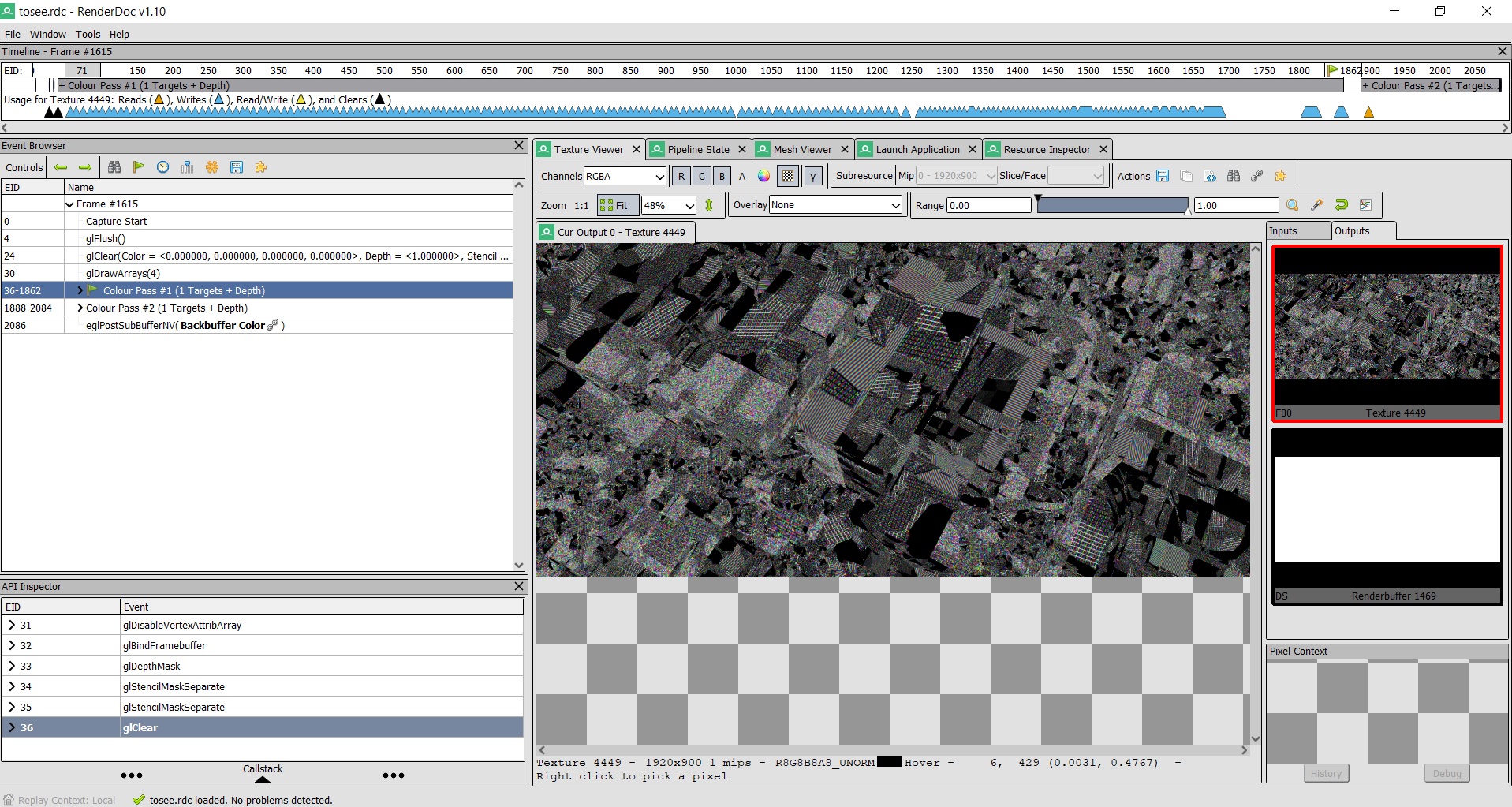The image size is (1512, 807).
Task: Enable gamma correction with the γ toggle
Action: click(813, 176)
